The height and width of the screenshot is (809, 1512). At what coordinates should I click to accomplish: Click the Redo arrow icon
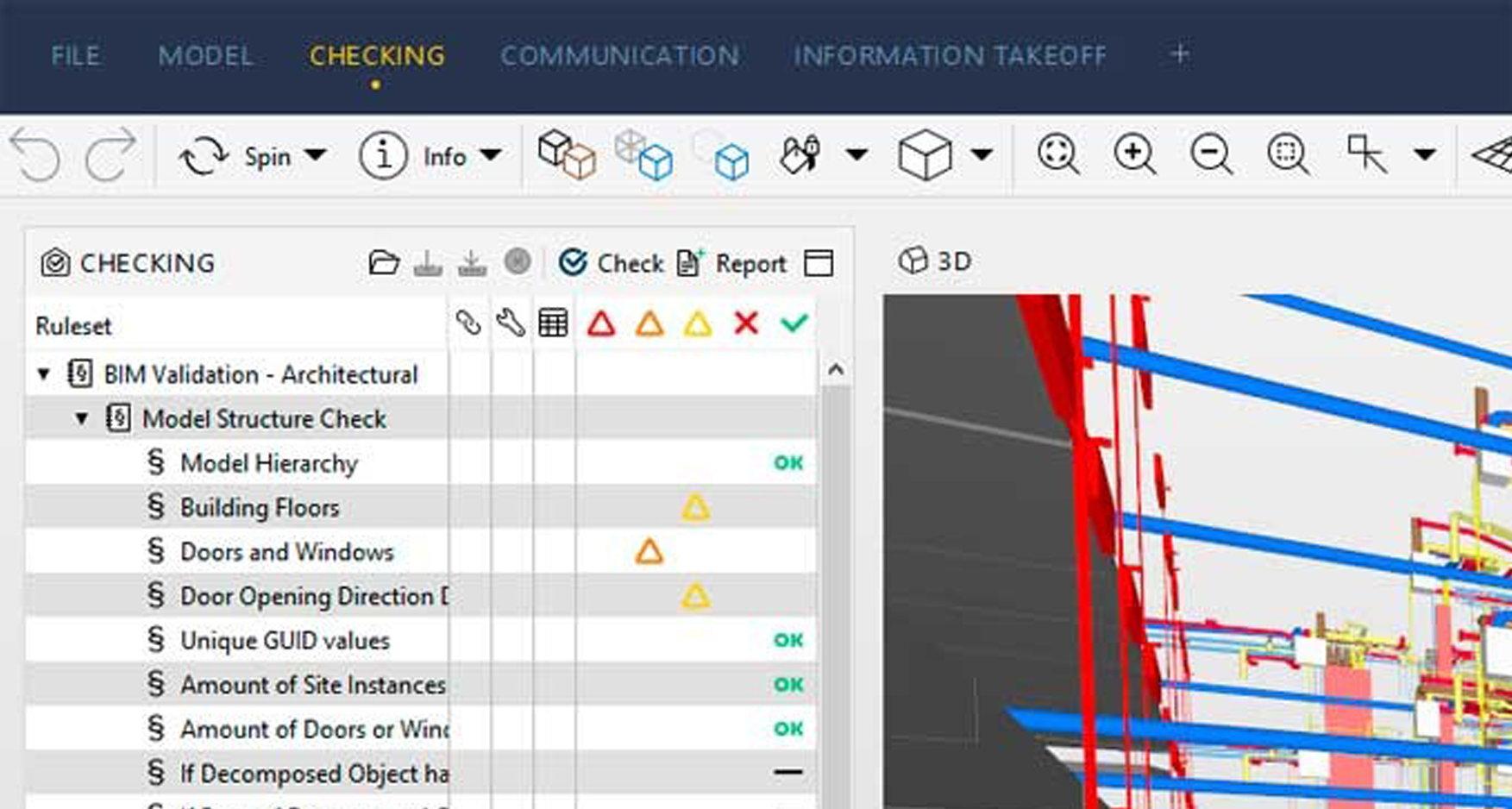click(x=110, y=157)
